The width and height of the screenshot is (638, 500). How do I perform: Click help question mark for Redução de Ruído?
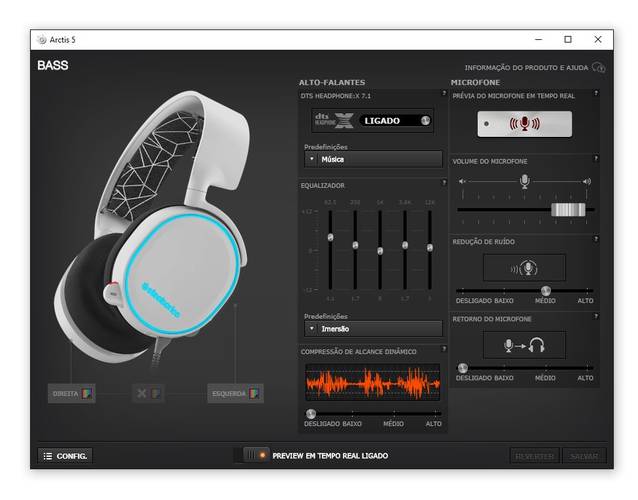[596, 239]
